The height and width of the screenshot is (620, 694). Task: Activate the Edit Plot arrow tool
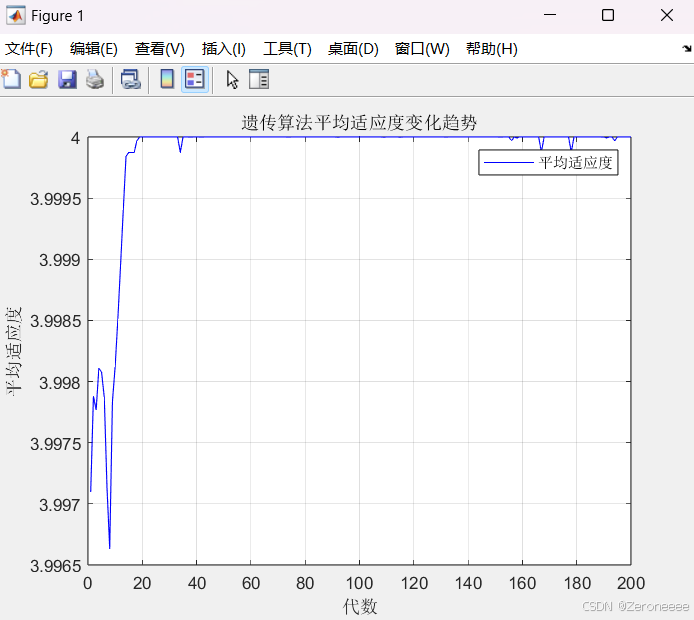tap(232, 80)
